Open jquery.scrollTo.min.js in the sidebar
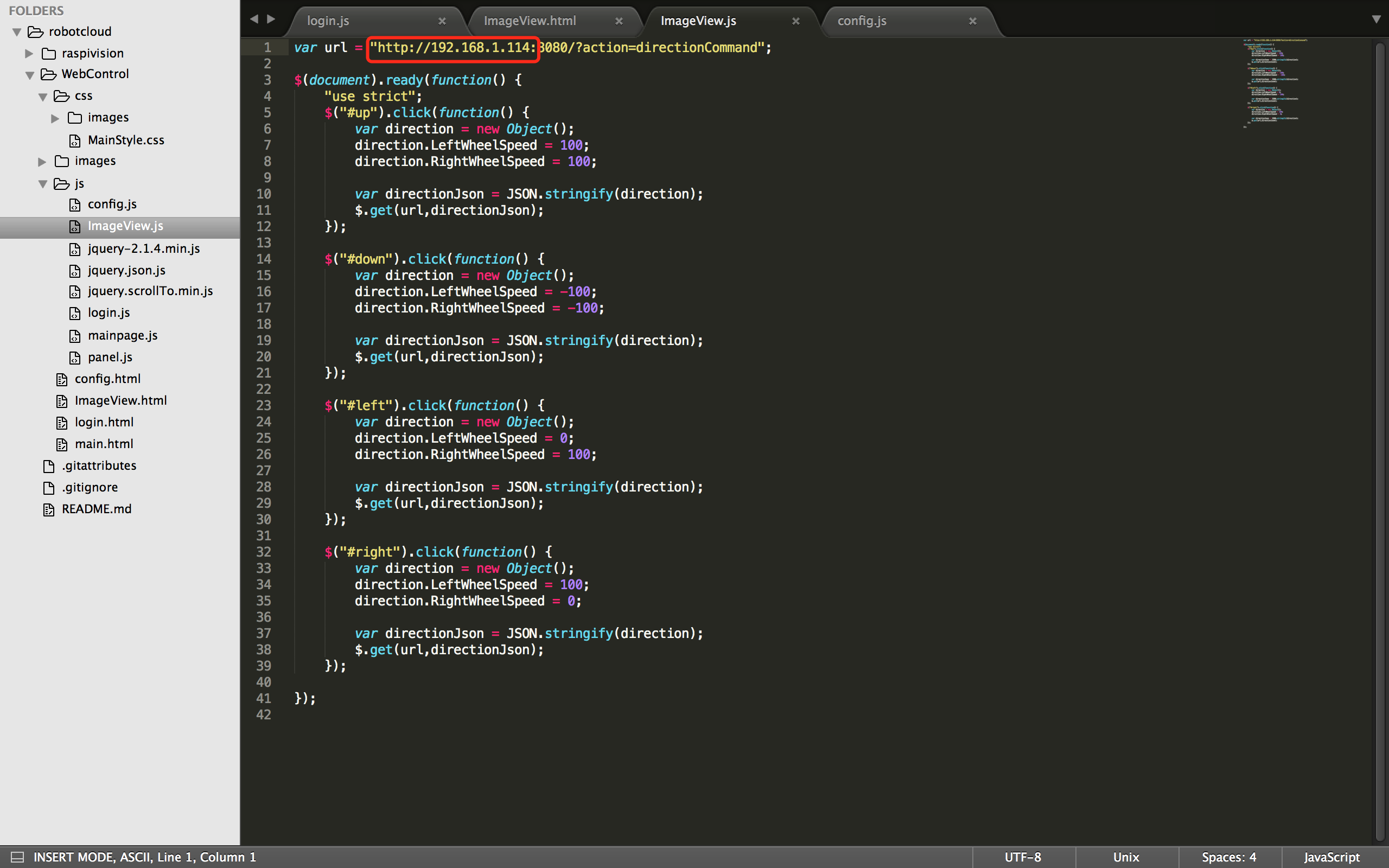The width and height of the screenshot is (1389, 868). point(150,291)
